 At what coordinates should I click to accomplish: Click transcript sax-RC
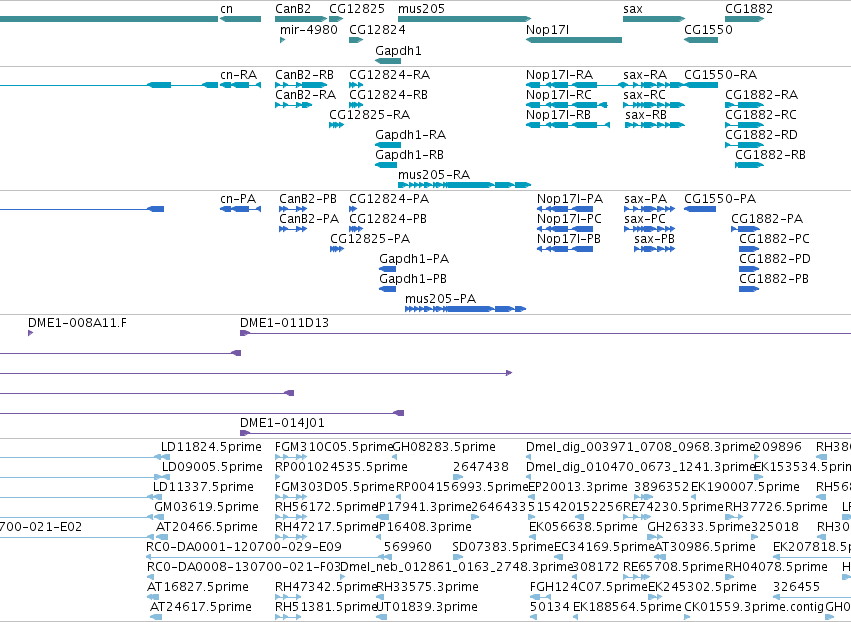pos(654,105)
